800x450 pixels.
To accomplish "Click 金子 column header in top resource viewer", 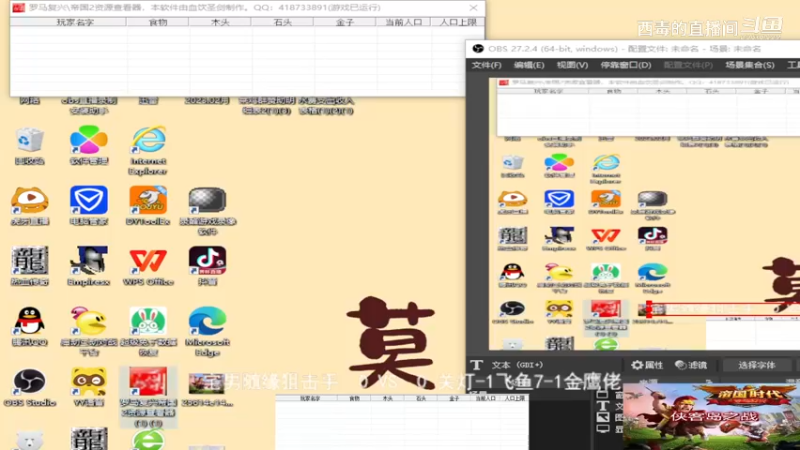I will pos(344,22).
